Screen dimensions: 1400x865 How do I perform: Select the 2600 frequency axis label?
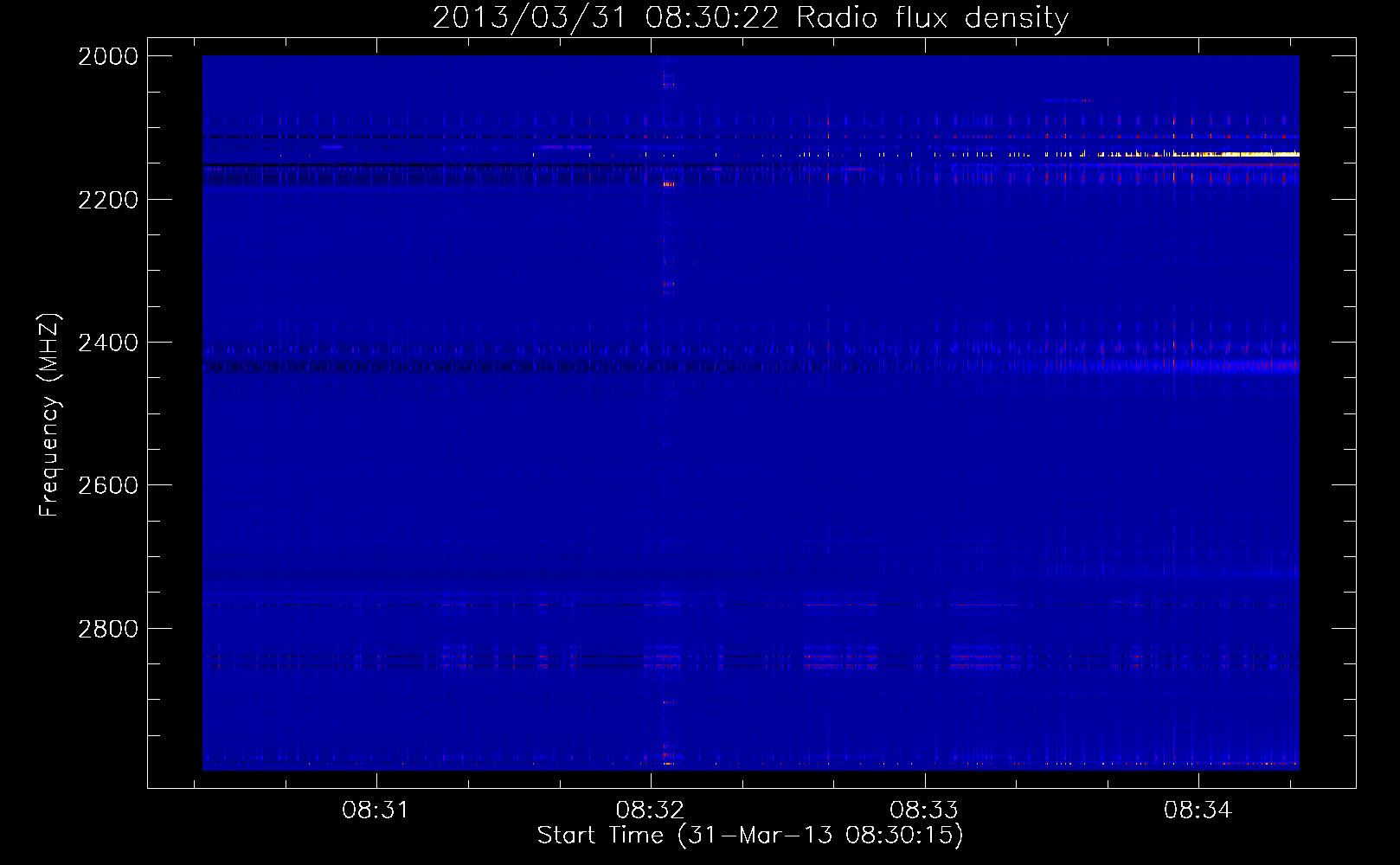click(x=108, y=485)
